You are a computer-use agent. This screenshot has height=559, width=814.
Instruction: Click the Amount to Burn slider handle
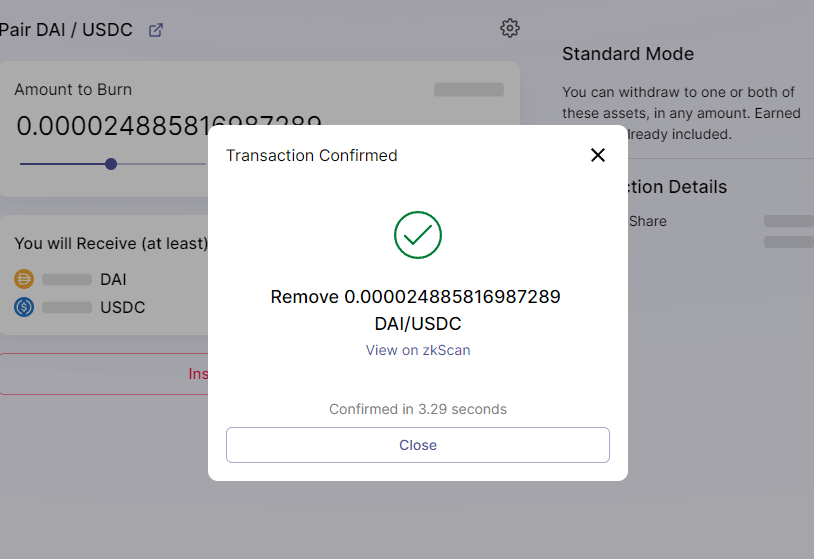111,164
